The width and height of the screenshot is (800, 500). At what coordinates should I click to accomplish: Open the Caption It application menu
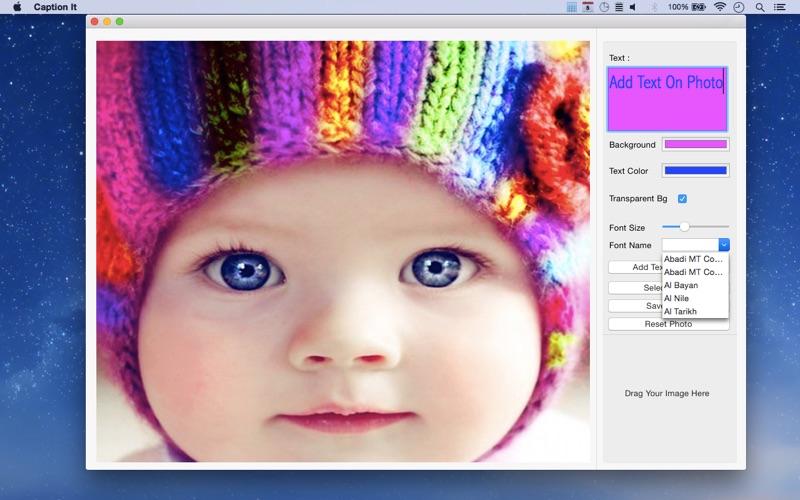click(55, 7)
